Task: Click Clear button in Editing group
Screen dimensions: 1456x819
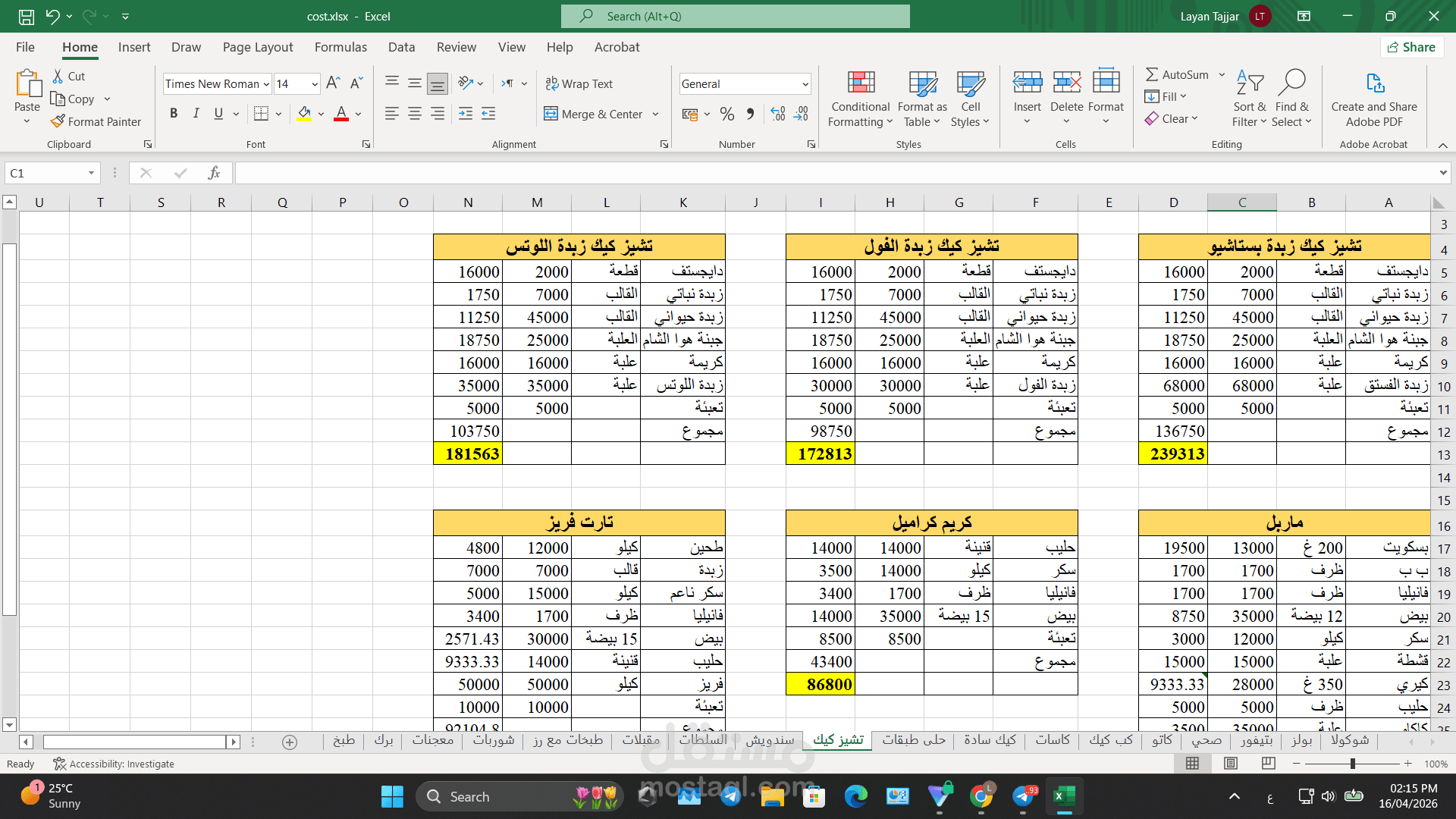Action: [x=1172, y=118]
